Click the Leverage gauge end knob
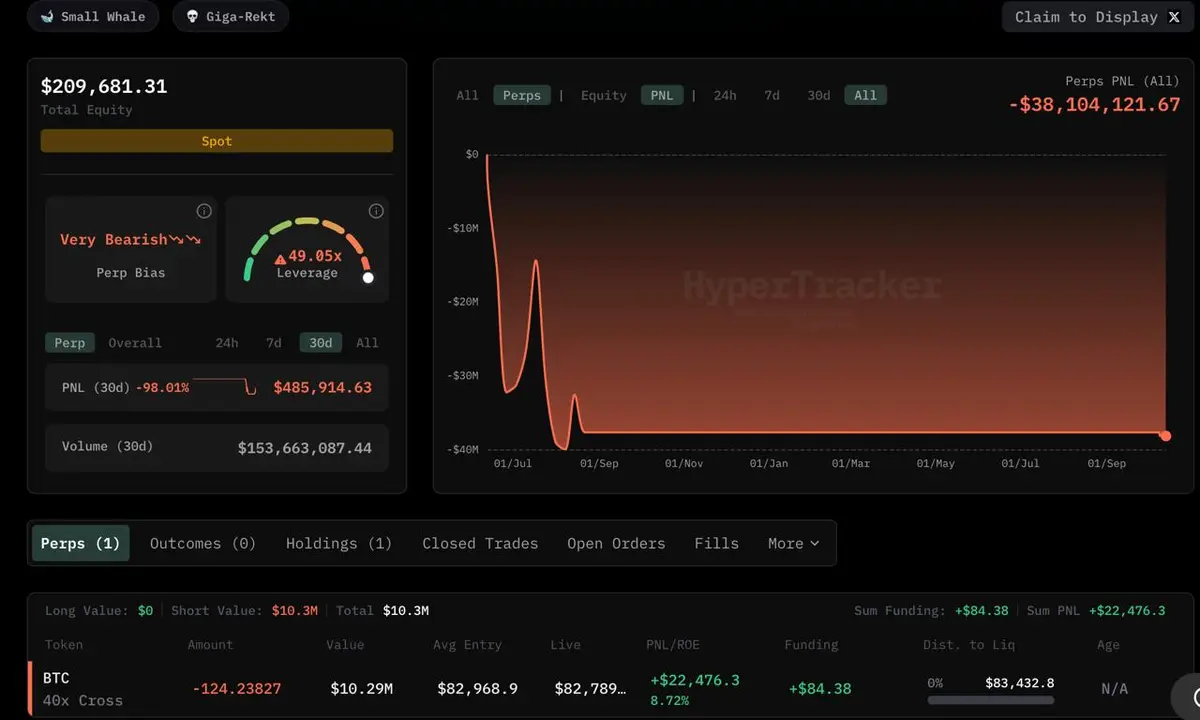This screenshot has width=1200, height=720. pos(368,278)
